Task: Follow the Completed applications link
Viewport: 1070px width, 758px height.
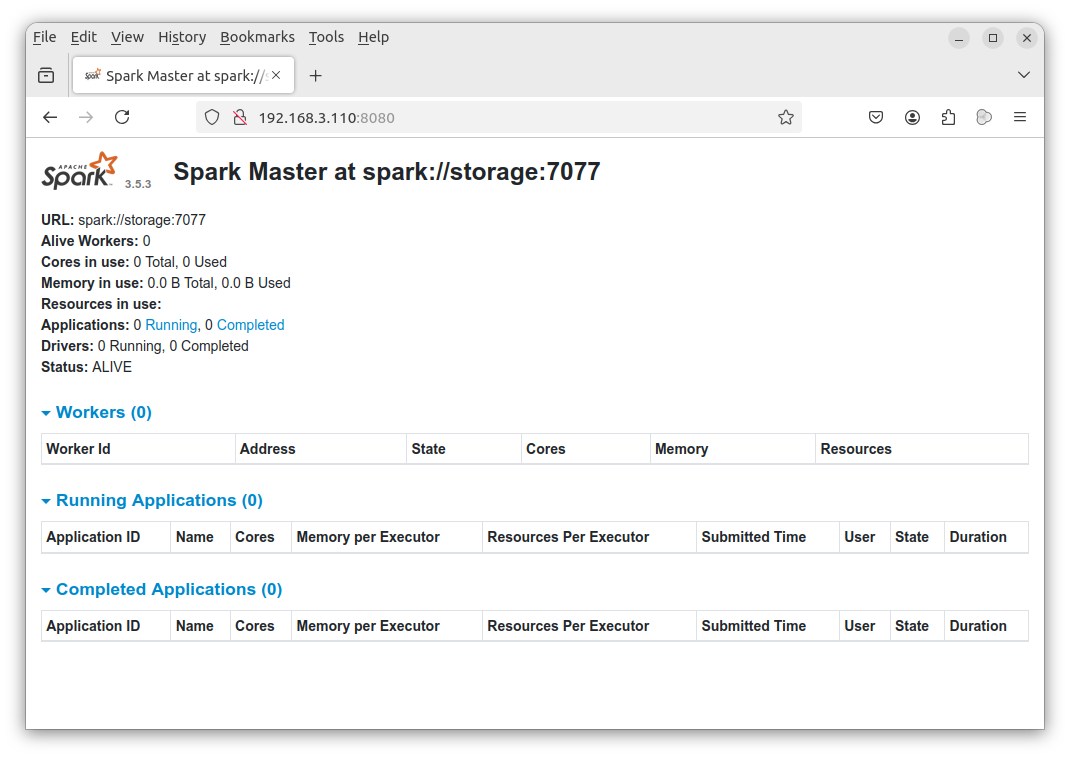Action: [x=250, y=325]
